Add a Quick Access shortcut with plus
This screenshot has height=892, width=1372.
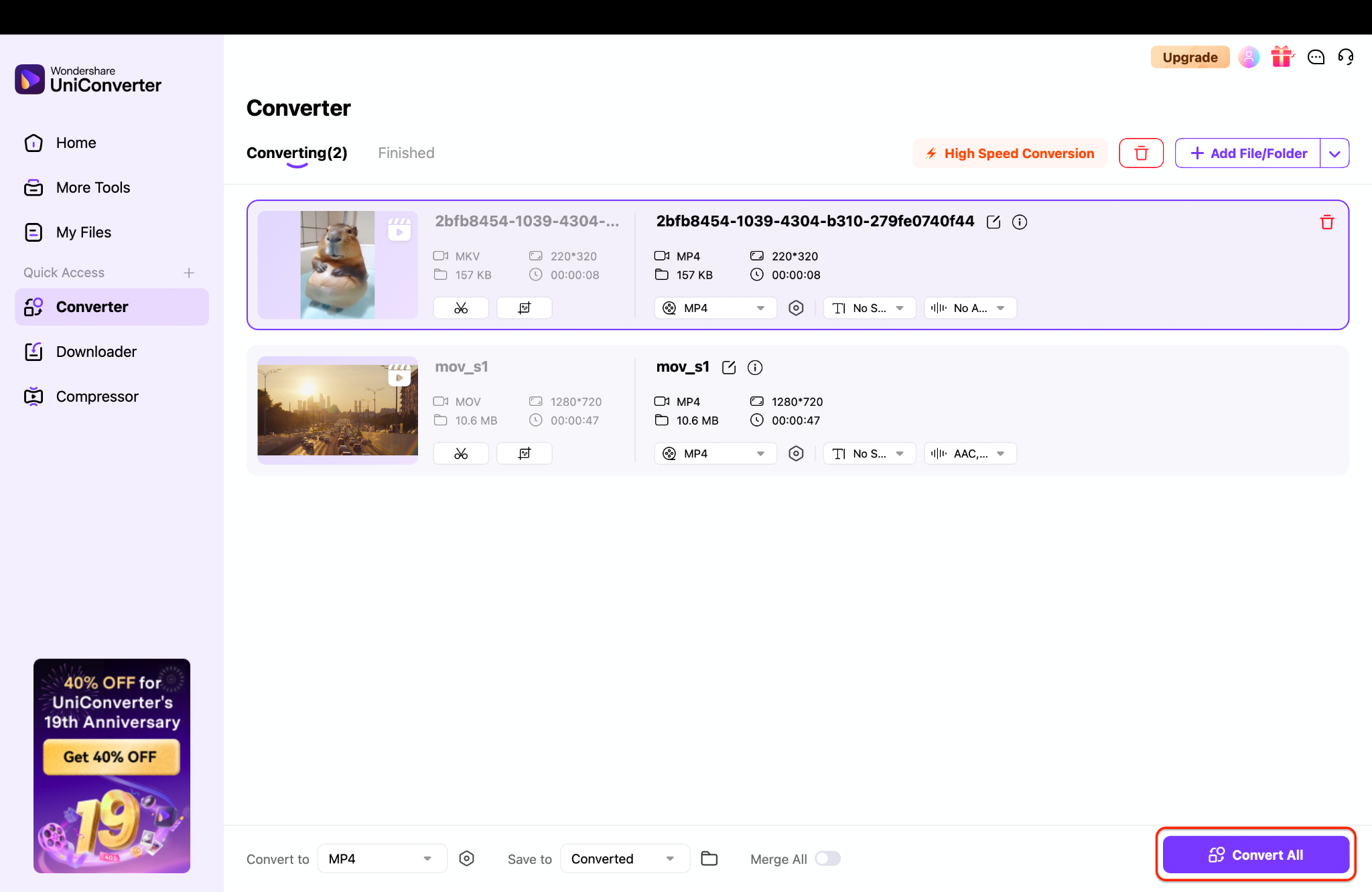tap(189, 273)
